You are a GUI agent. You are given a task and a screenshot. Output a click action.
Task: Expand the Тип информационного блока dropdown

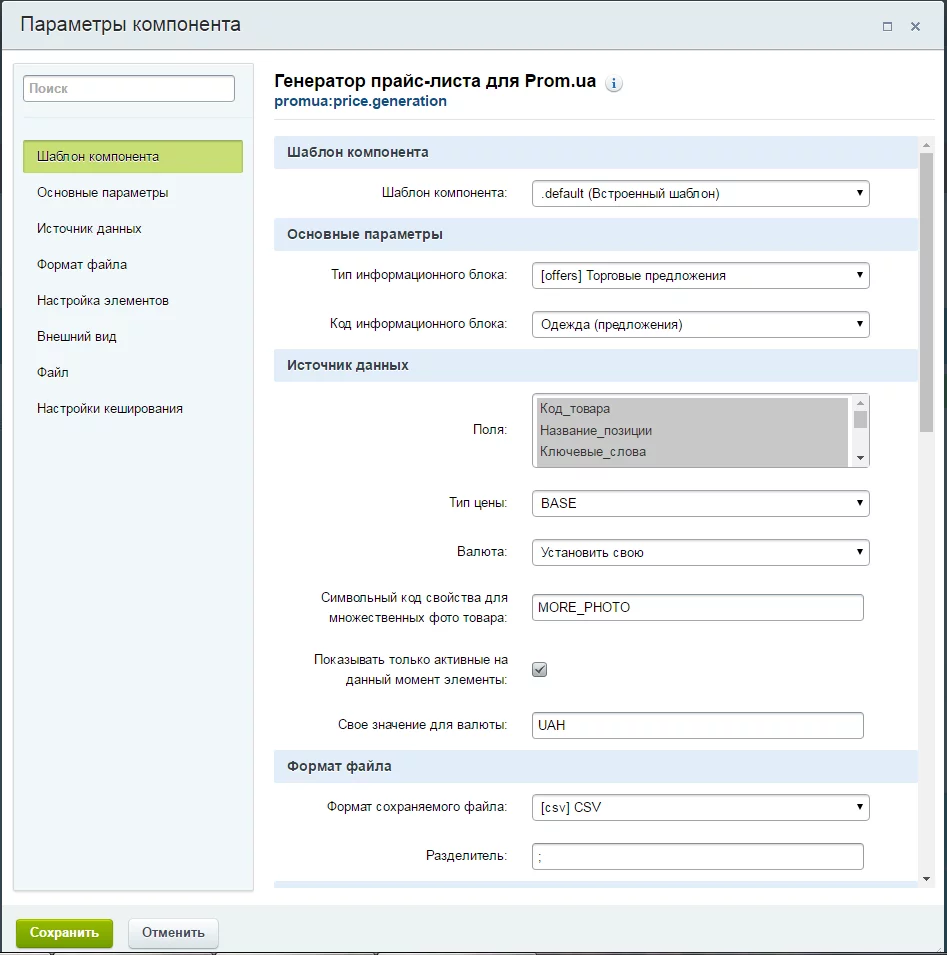(x=700, y=275)
